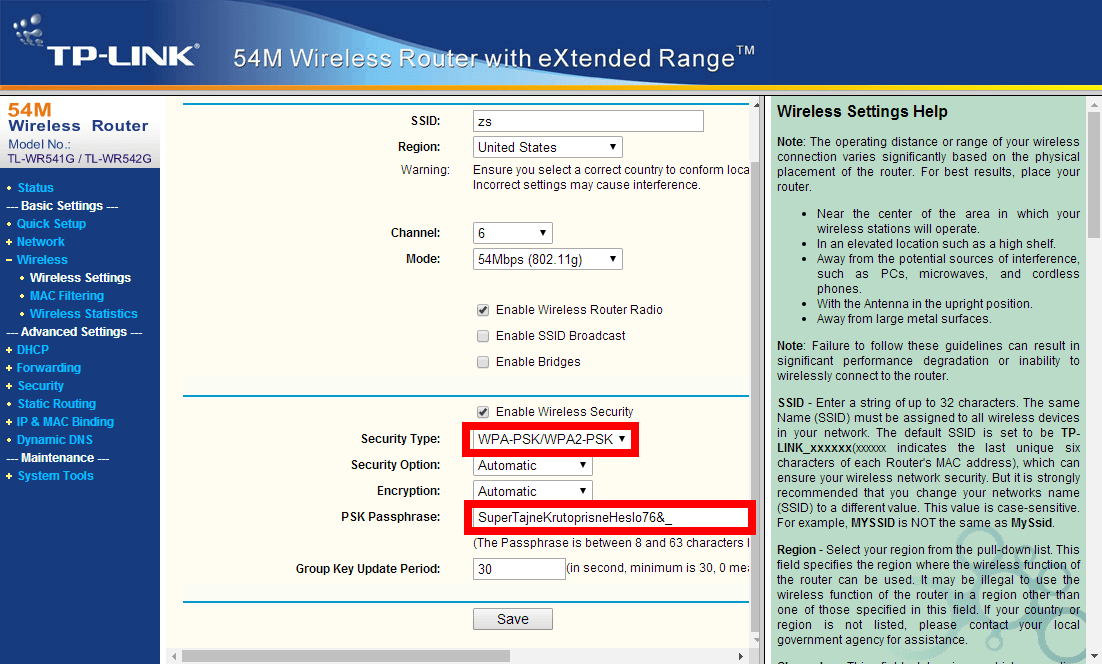Open the Security Option dropdown
Screen dimensions: 1102x664
tap(532, 465)
